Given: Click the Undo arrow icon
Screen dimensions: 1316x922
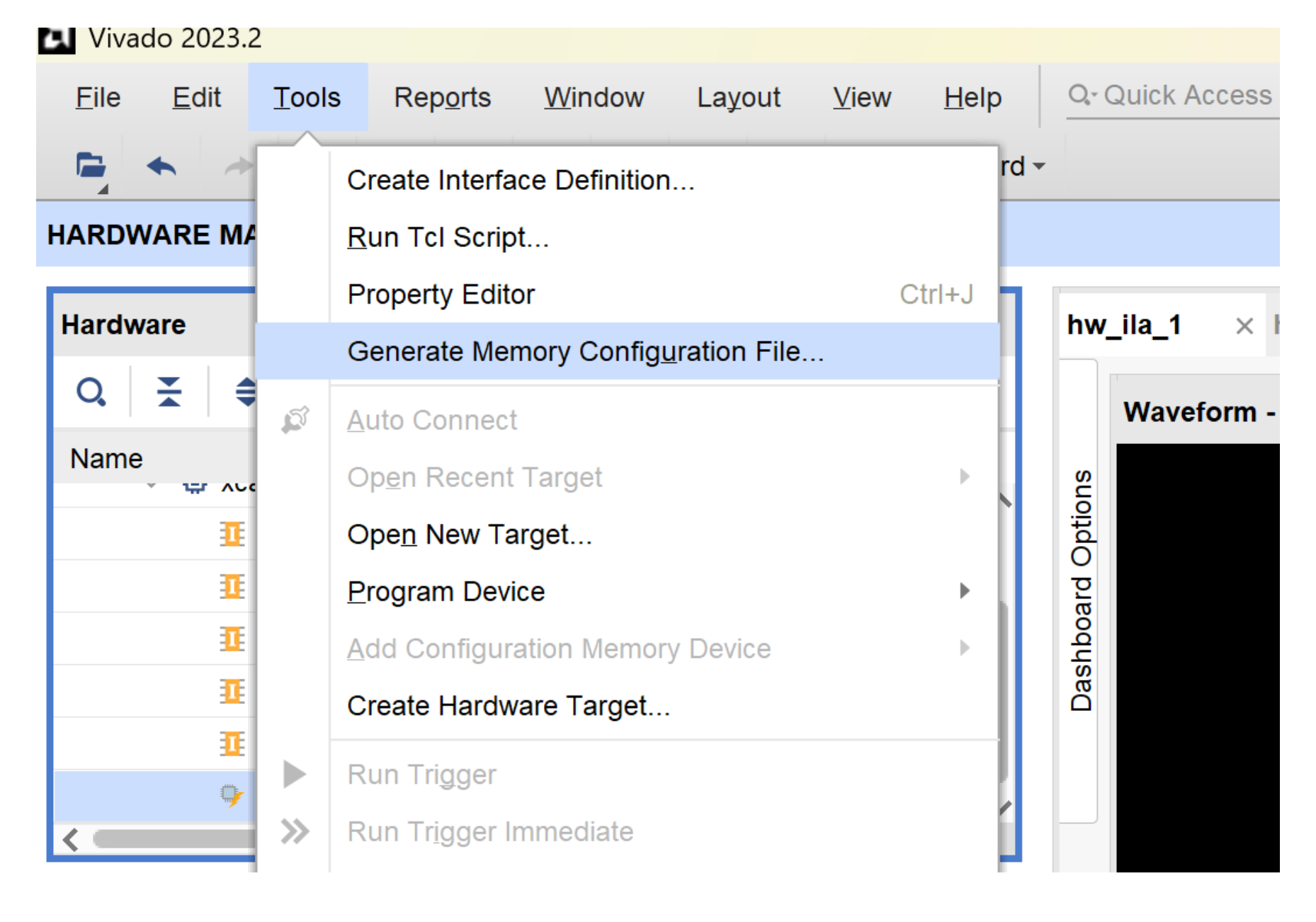Looking at the screenshot, I should (161, 167).
